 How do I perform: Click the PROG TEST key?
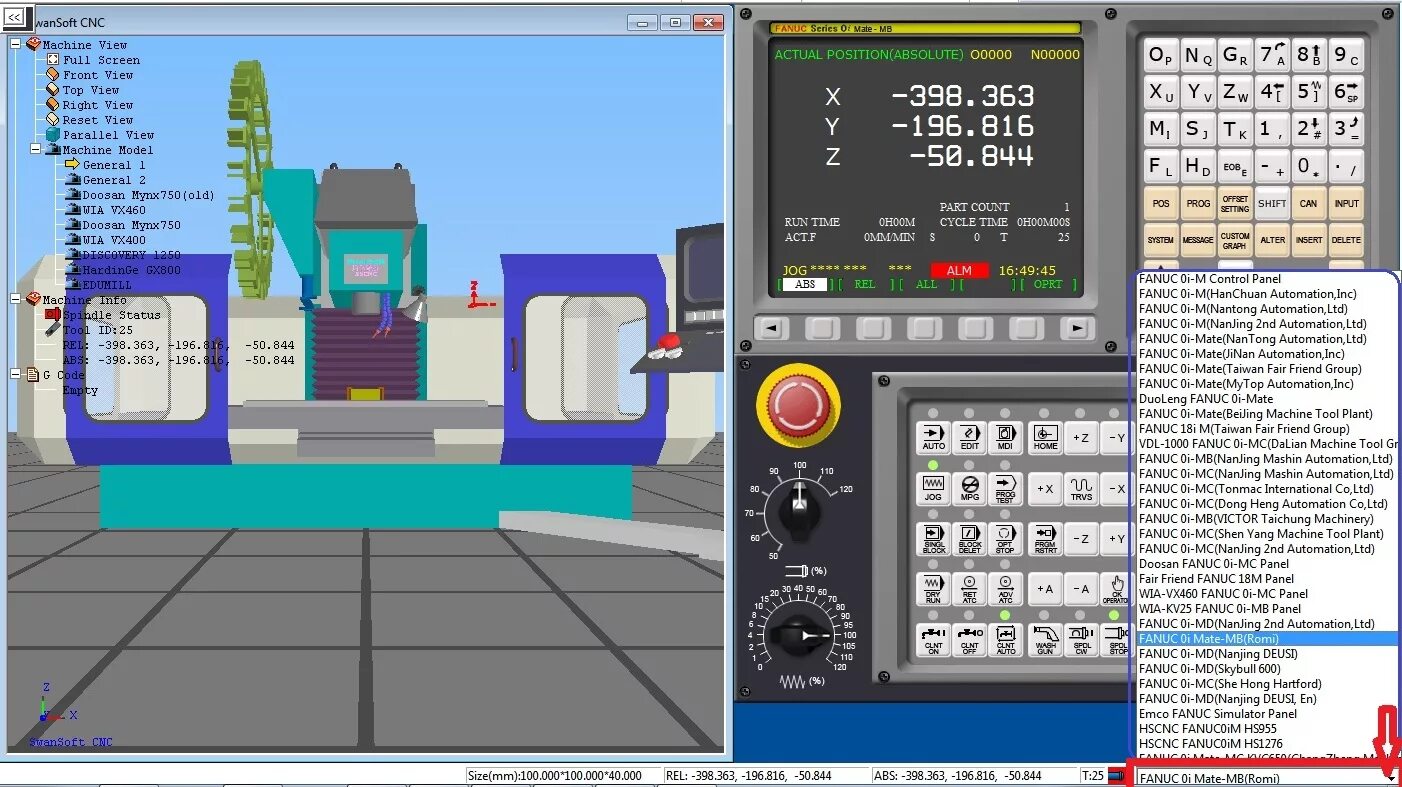1005,490
